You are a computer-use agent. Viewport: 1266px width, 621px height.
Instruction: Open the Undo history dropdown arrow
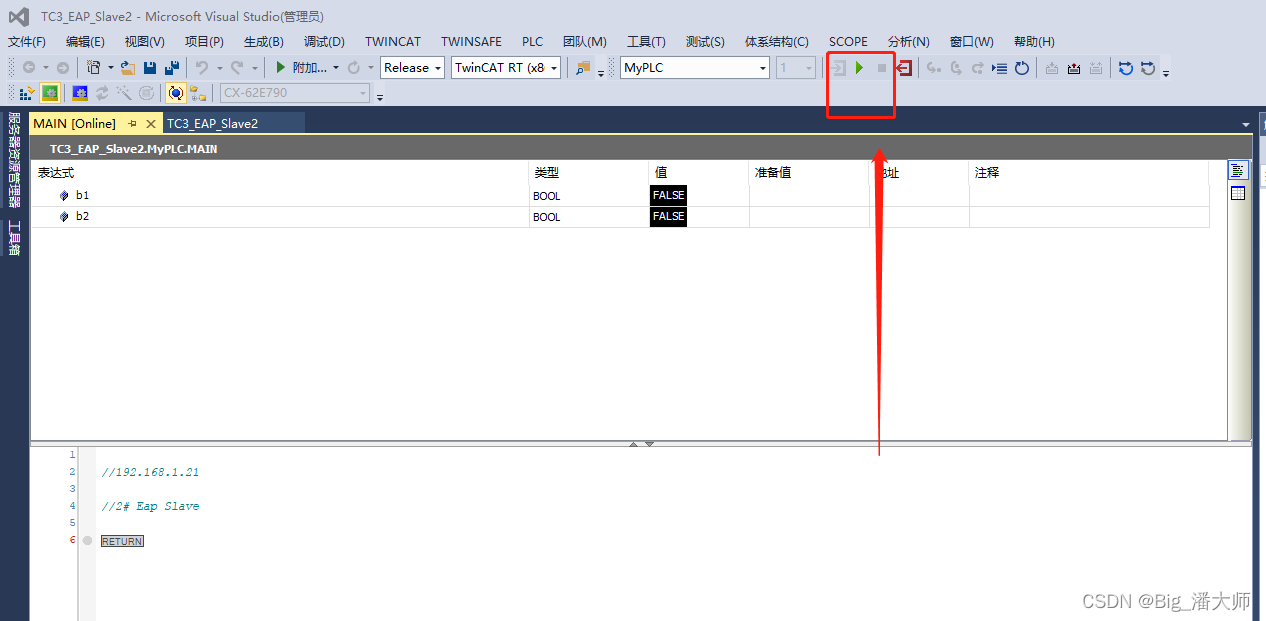click(x=219, y=68)
